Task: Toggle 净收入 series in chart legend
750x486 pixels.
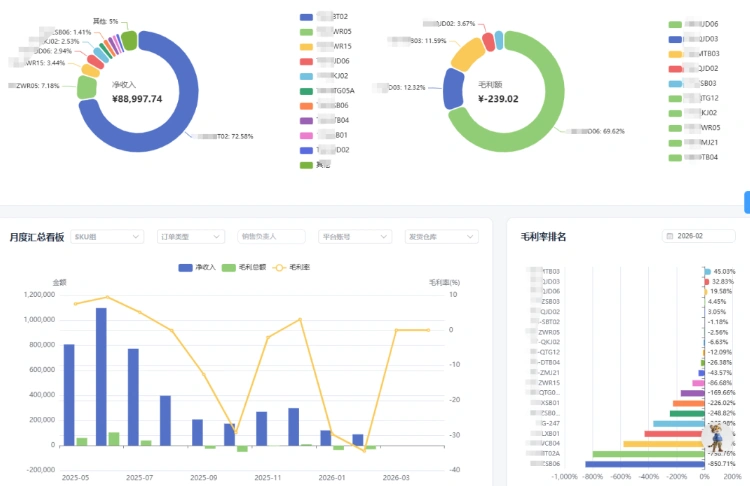Action: pos(197,267)
